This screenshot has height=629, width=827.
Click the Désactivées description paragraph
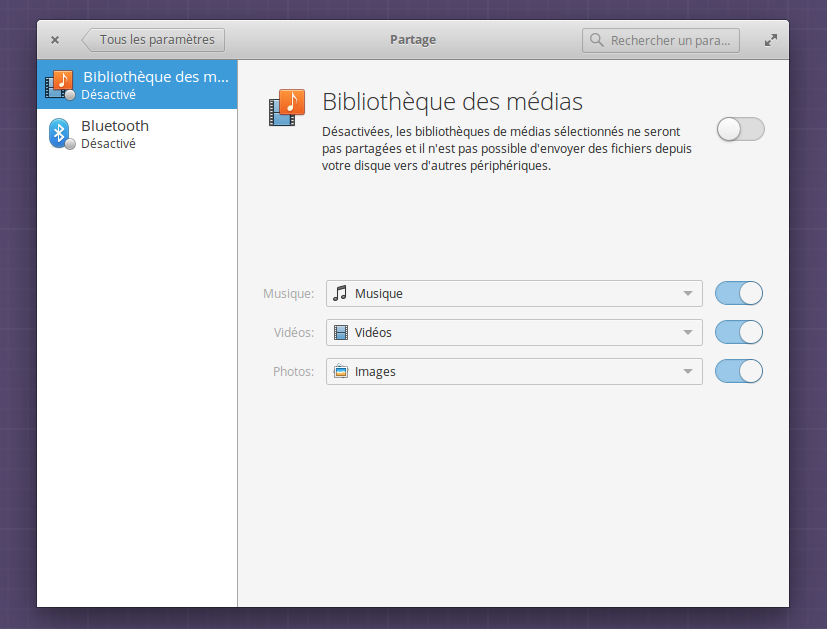[x=506, y=149]
